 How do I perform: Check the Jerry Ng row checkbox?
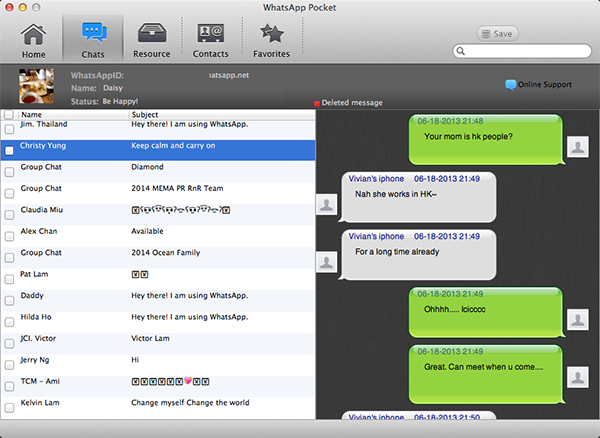(x=9, y=365)
